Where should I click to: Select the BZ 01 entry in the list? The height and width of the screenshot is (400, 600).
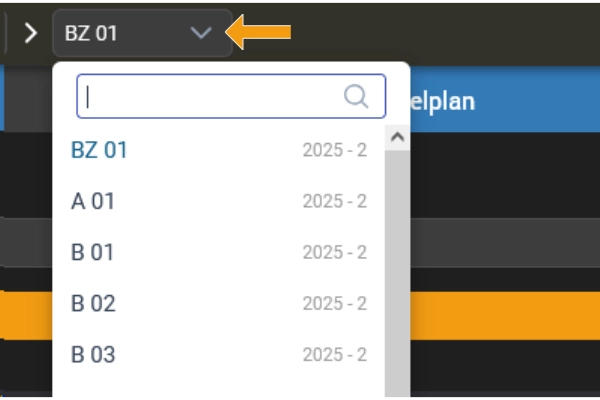click(100, 150)
